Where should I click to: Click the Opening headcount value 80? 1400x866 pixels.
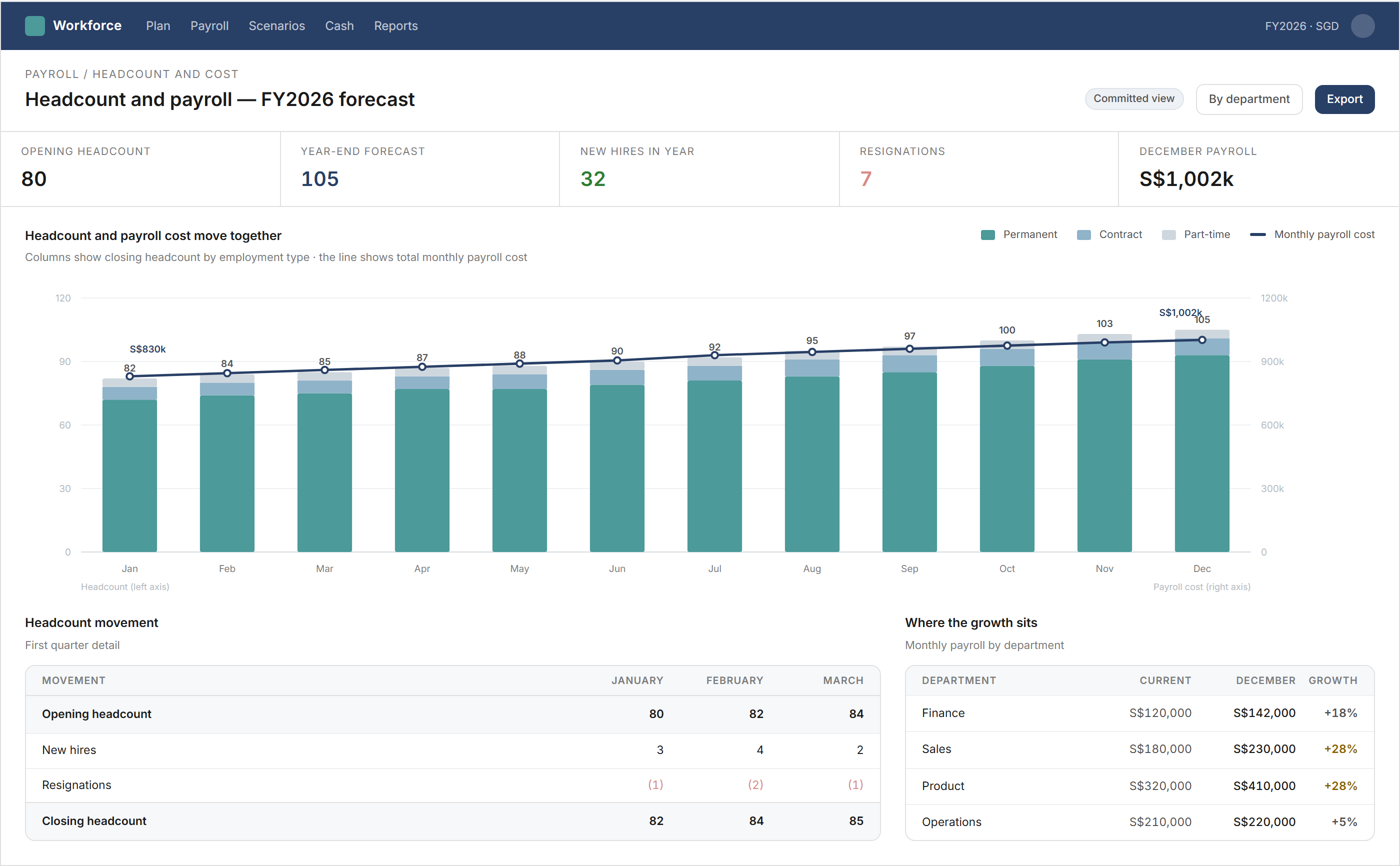[x=34, y=178]
